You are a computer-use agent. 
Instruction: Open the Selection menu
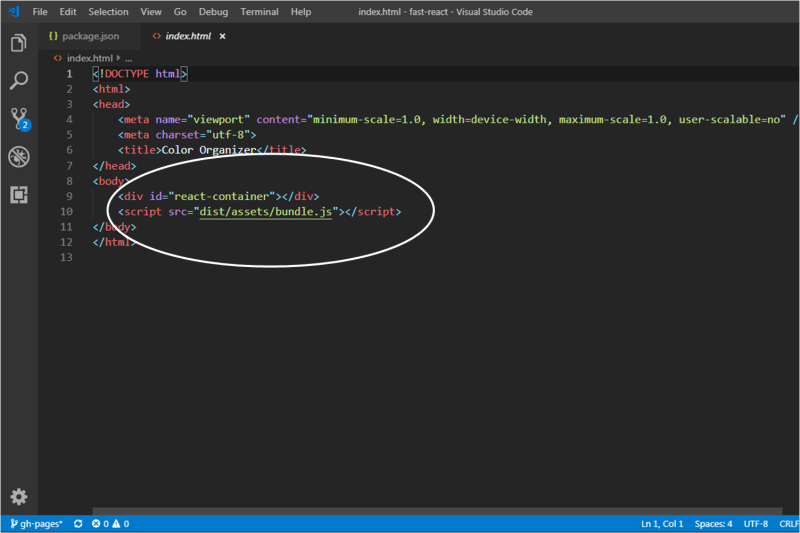tap(108, 12)
